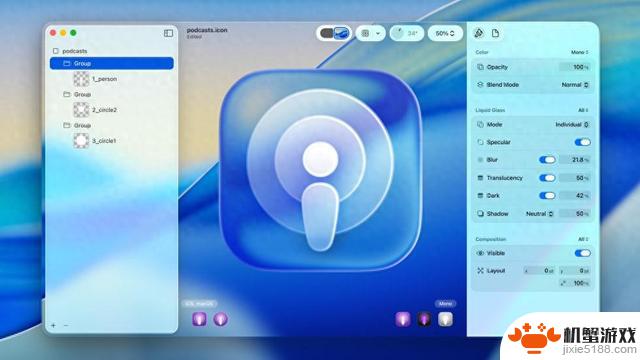Click the Shadow icon
This screenshot has height=360, width=640.
click(x=480, y=213)
